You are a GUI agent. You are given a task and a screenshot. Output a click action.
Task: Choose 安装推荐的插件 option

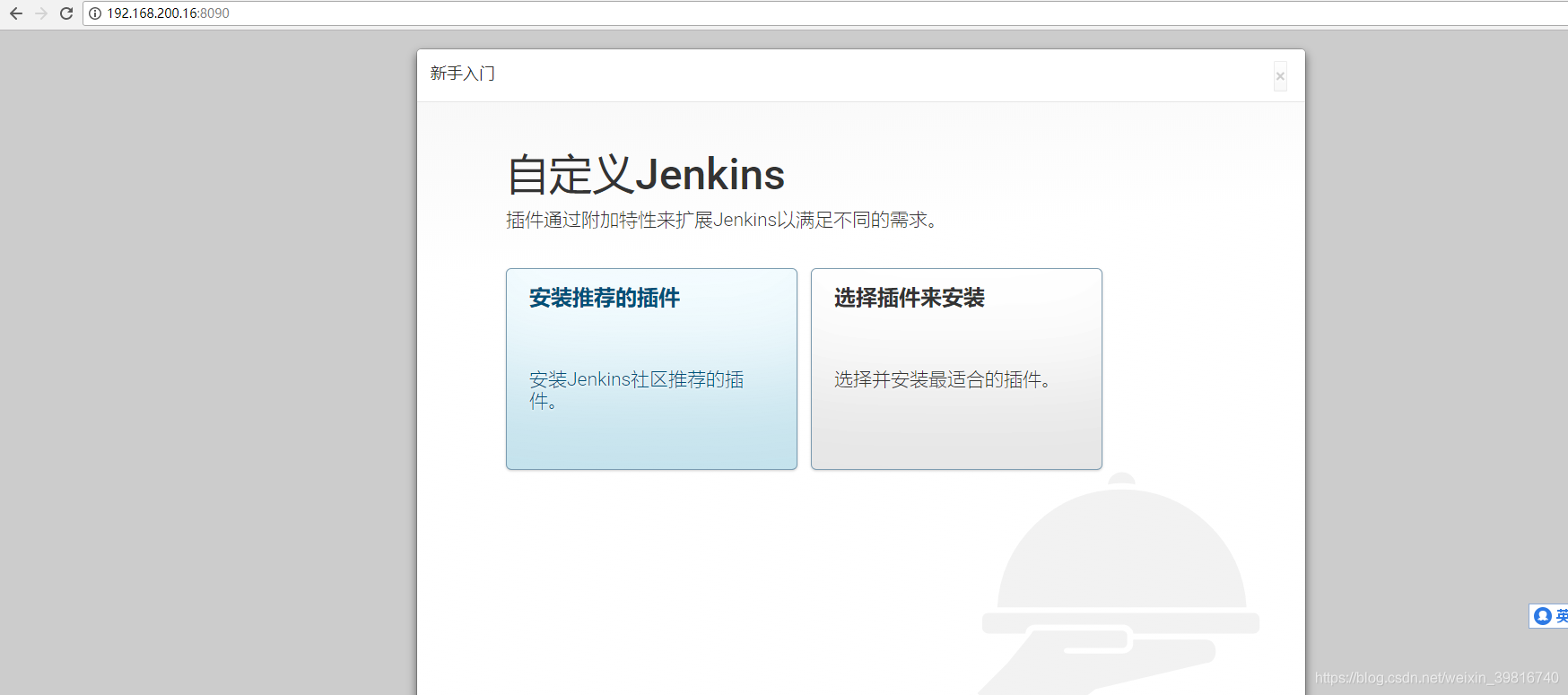[x=651, y=369]
